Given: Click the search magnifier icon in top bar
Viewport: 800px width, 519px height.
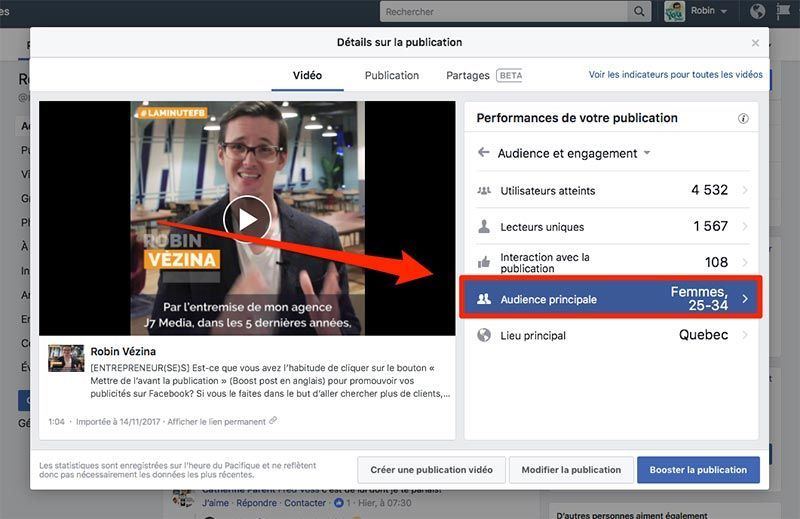Looking at the screenshot, I should coord(639,12).
